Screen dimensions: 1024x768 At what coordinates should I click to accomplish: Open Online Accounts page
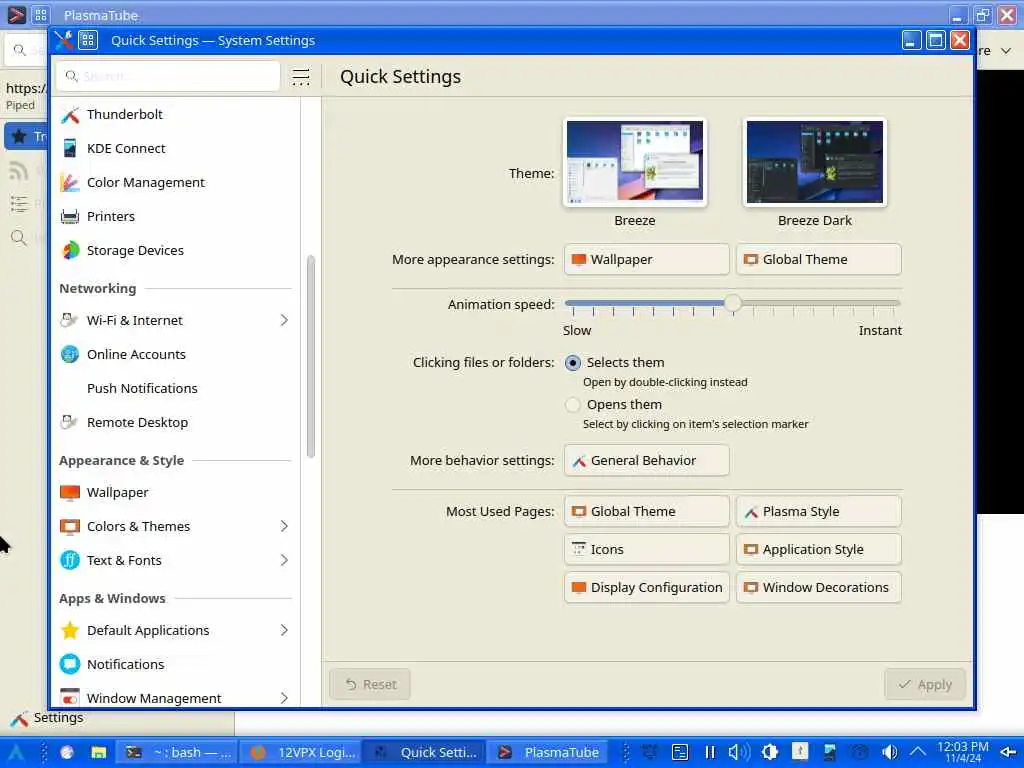point(175,354)
